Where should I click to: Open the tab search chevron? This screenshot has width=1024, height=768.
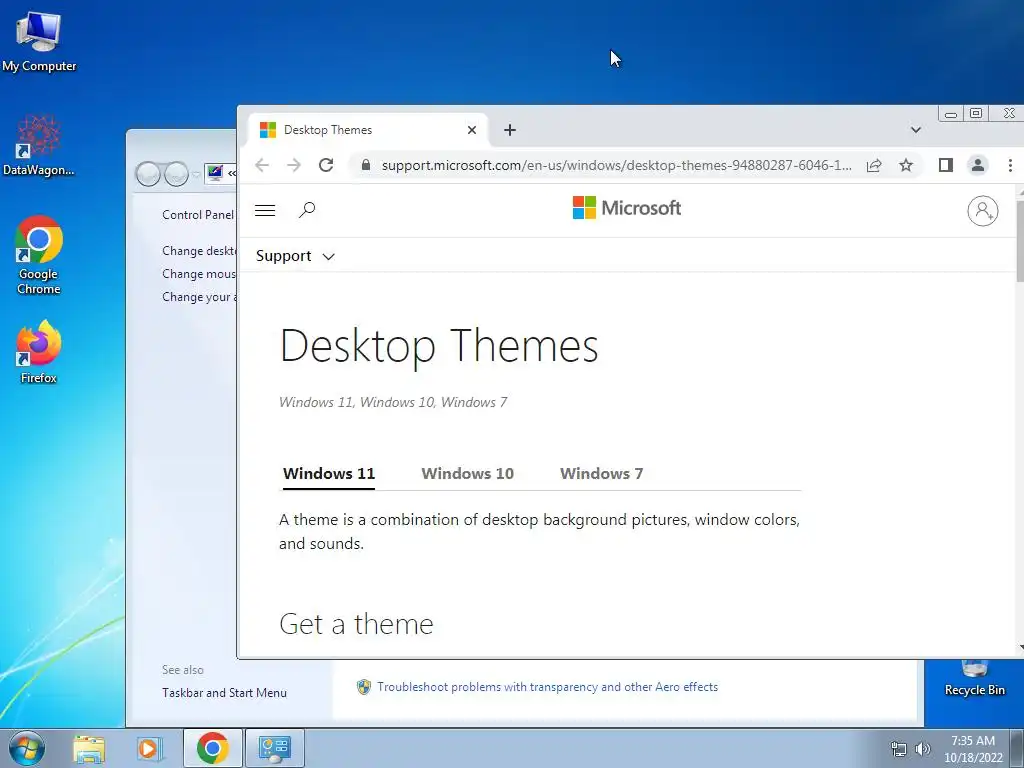click(916, 130)
